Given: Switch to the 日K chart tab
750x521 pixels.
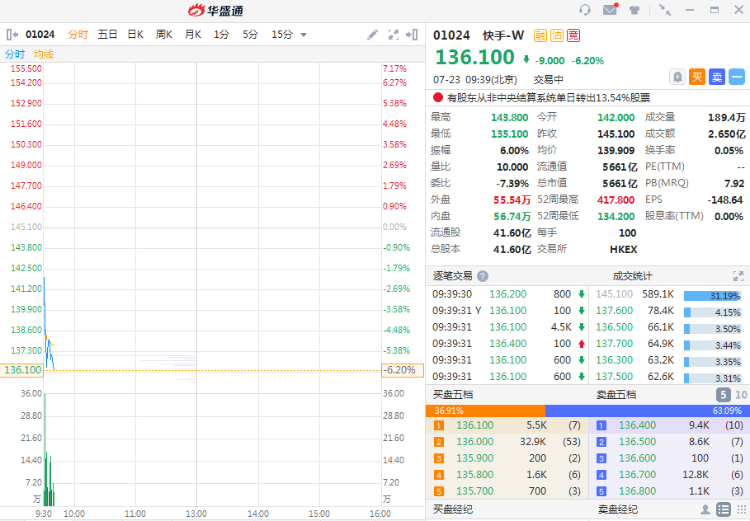Looking at the screenshot, I should pos(135,35).
